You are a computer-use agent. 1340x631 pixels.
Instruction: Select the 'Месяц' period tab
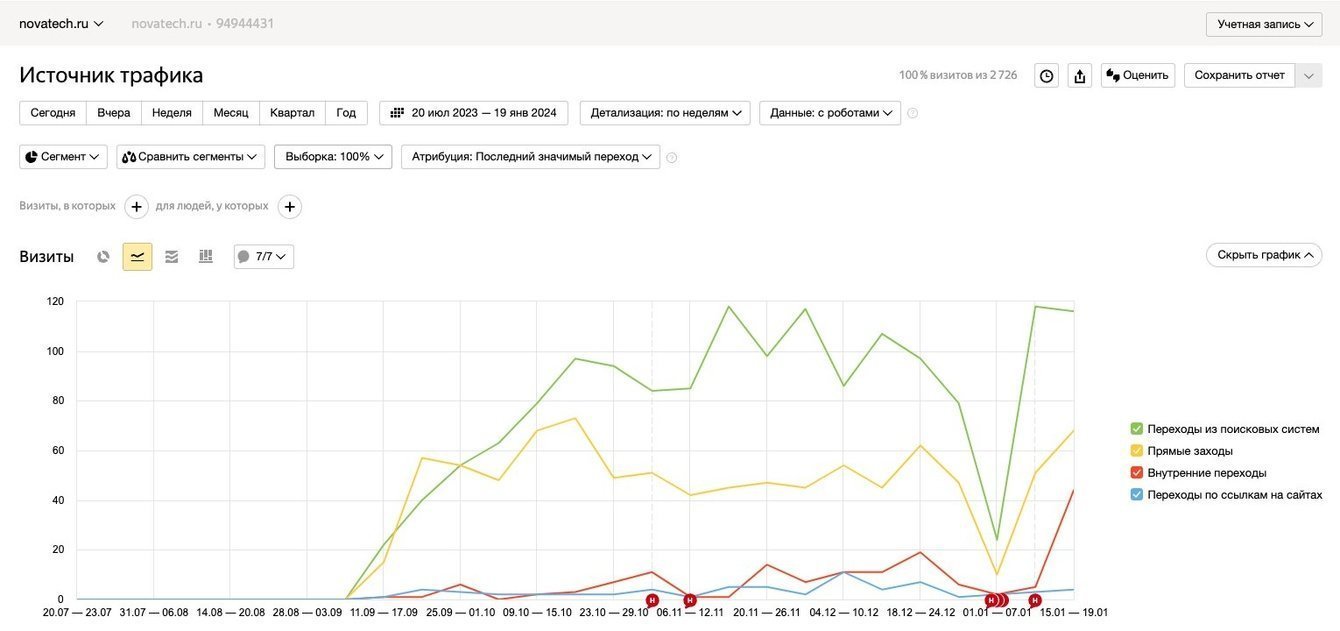click(231, 113)
